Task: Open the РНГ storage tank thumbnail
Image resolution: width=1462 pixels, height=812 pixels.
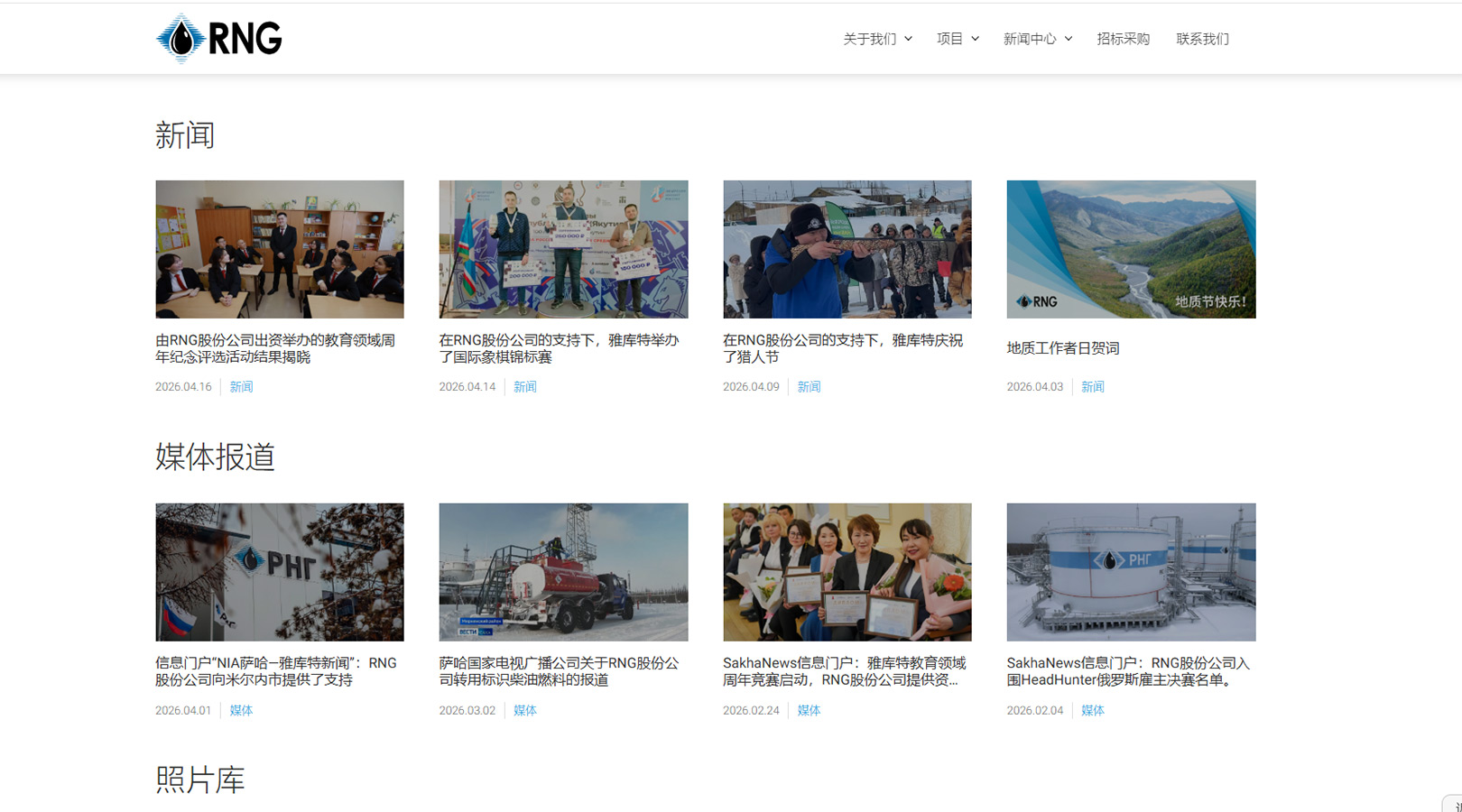Action: point(1131,572)
